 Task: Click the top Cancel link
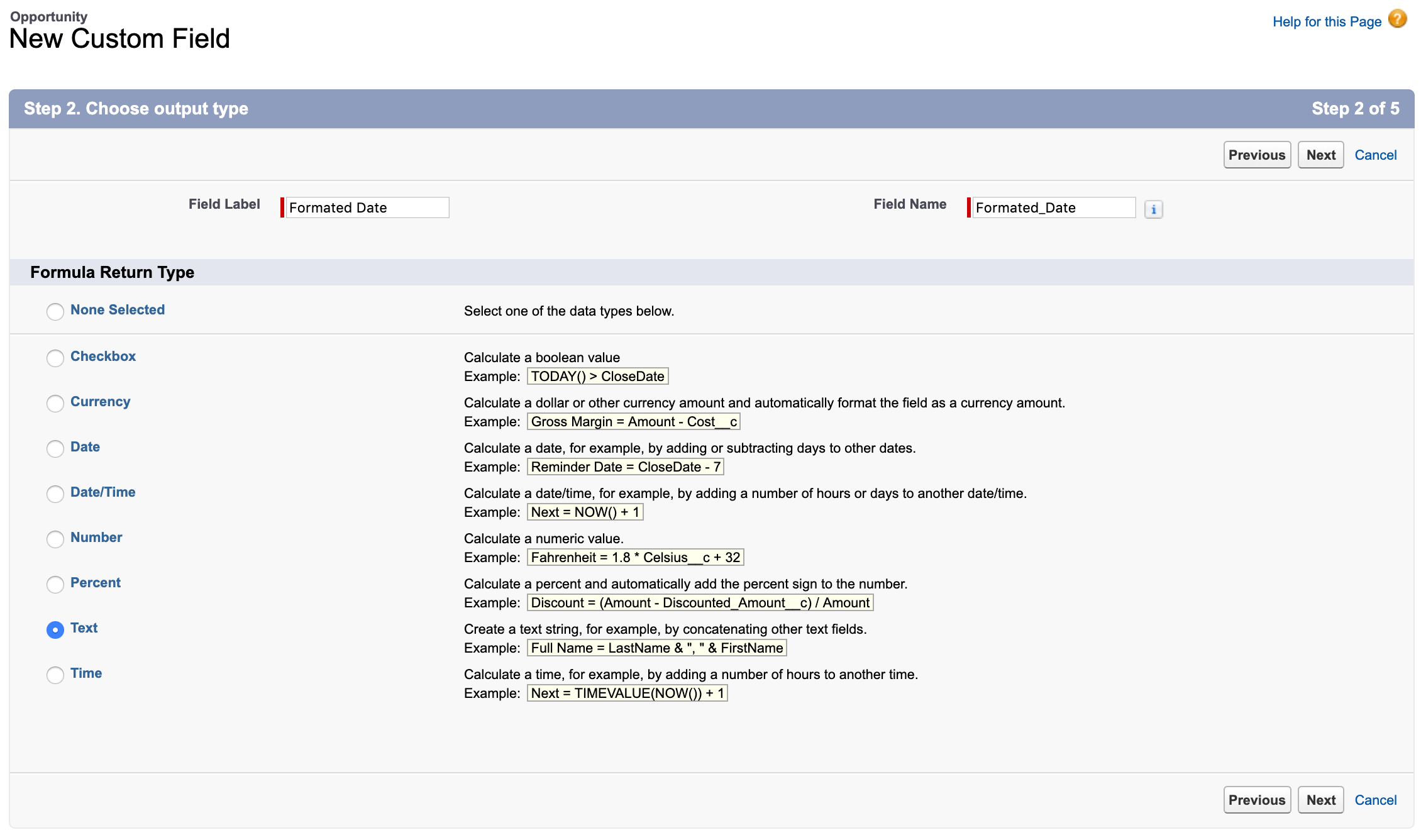click(x=1375, y=155)
